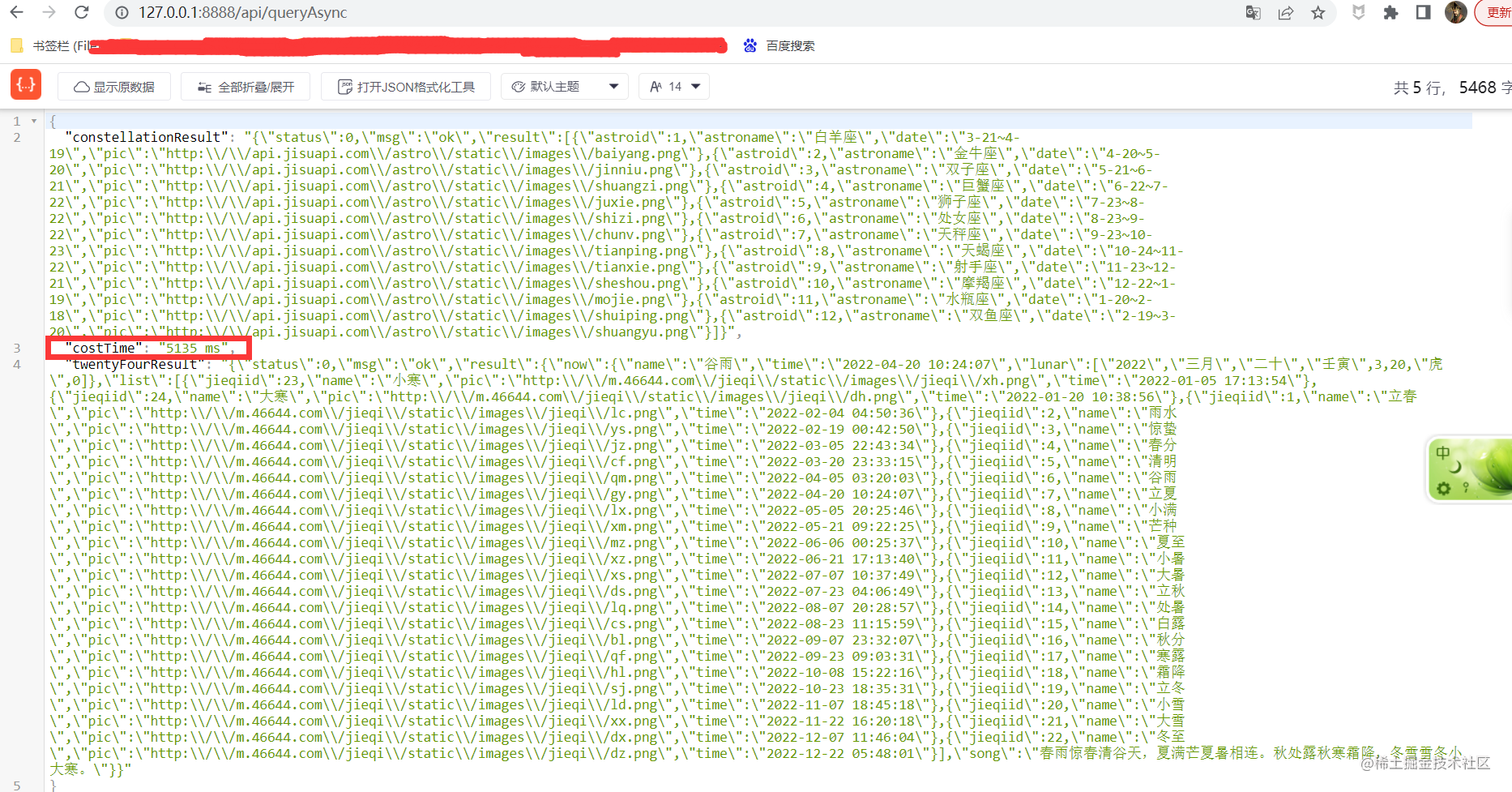The image size is (1512, 792).
Task: Click the McAfee shield extension icon
Action: click(x=1359, y=13)
